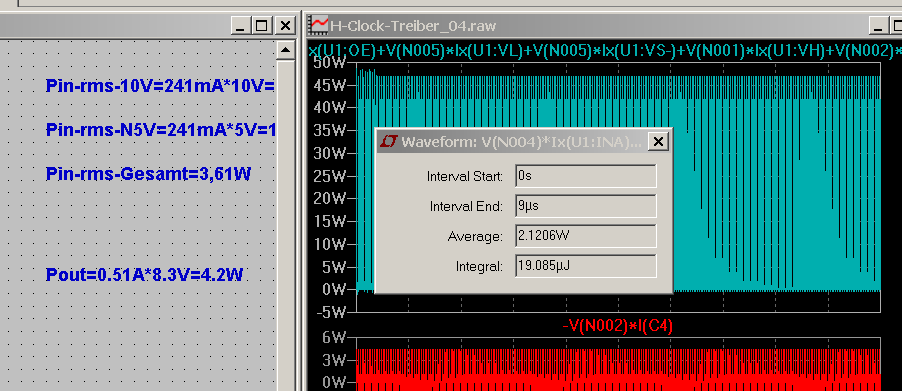Select the Pin-rms-Gesamt=3,61W annotation
Viewport: 902px width, 391px height.
(x=148, y=174)
